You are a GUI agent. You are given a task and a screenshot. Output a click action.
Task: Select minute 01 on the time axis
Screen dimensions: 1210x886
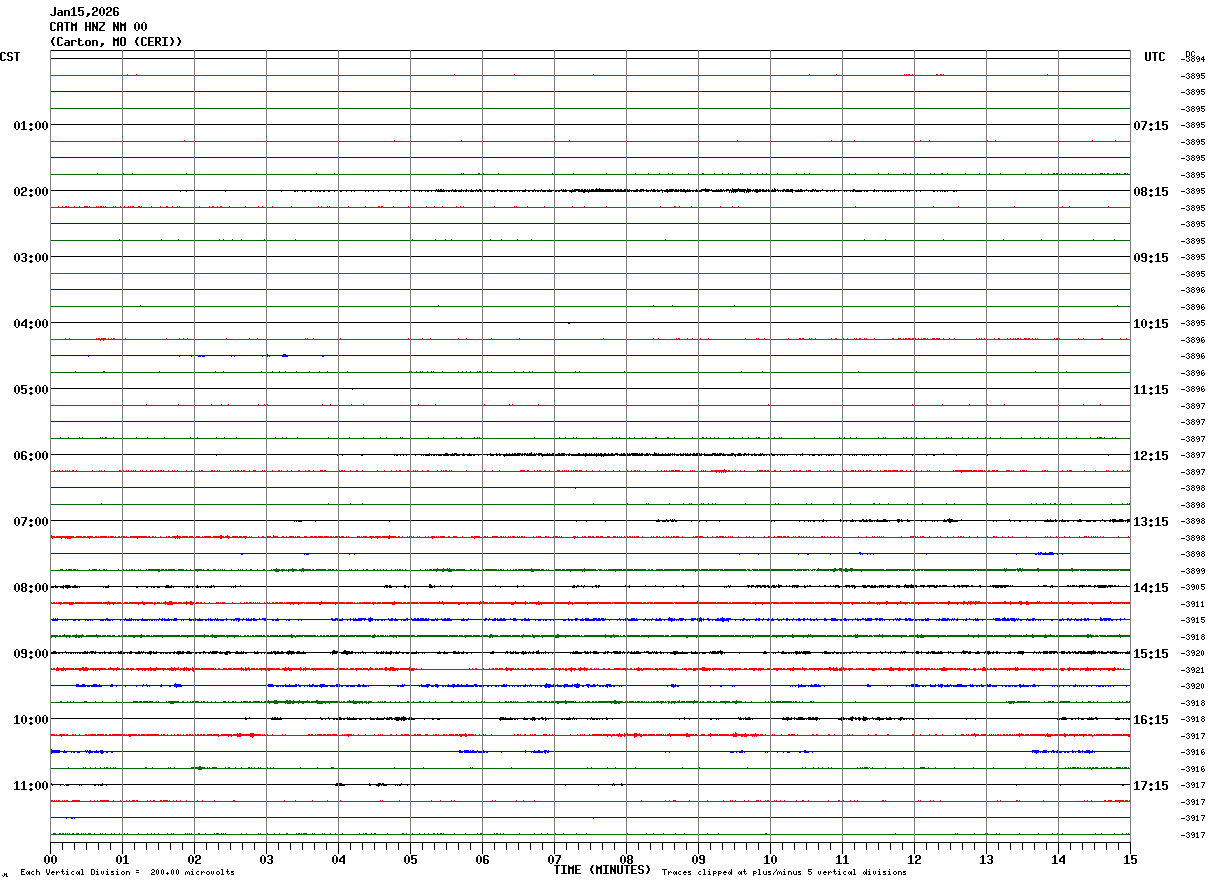pyautogui.click(x=122, y=859)
